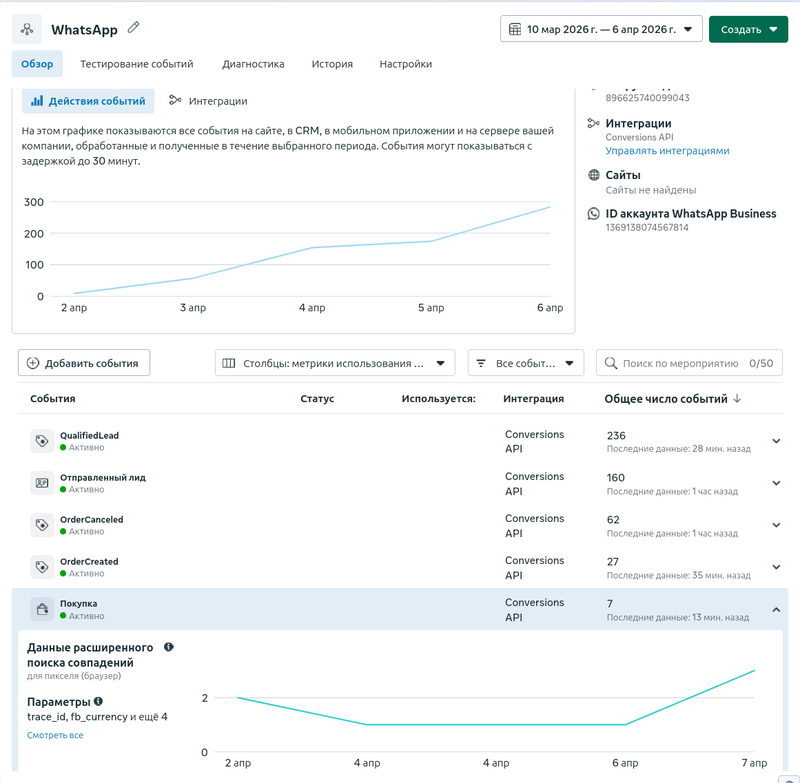Edit the WhatsApp name with the pencil icon
Image resolution: width=800 pixels, height=783 pixels.
click(133, 28)
